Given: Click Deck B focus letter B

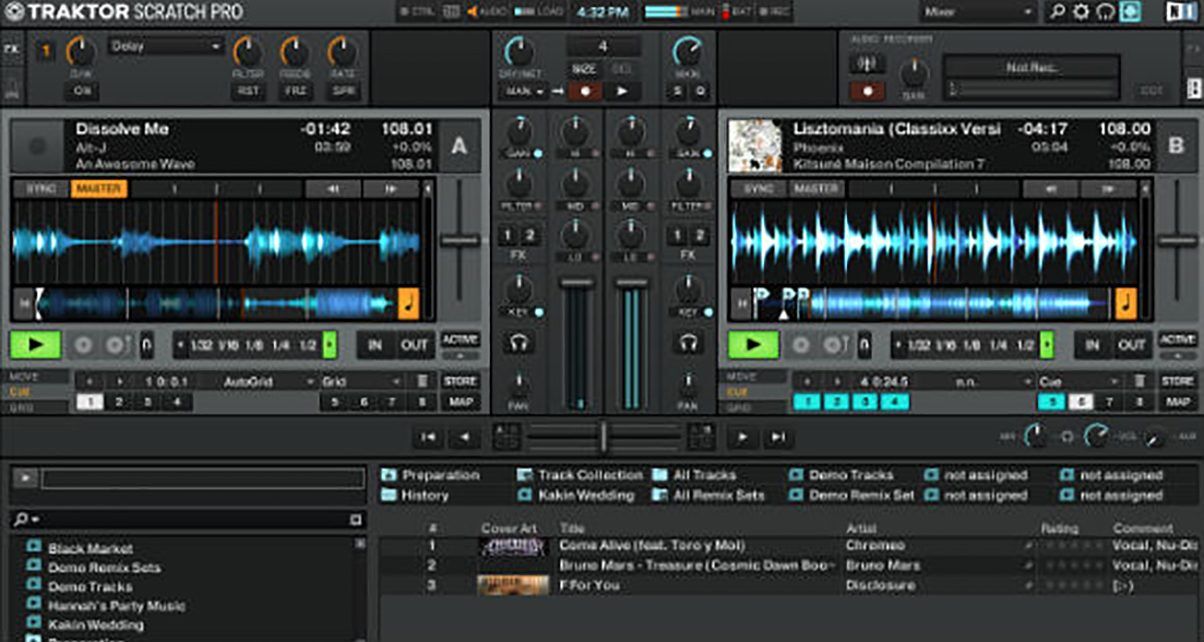Looking at the screenshot, I should [x=1176, y=146].
